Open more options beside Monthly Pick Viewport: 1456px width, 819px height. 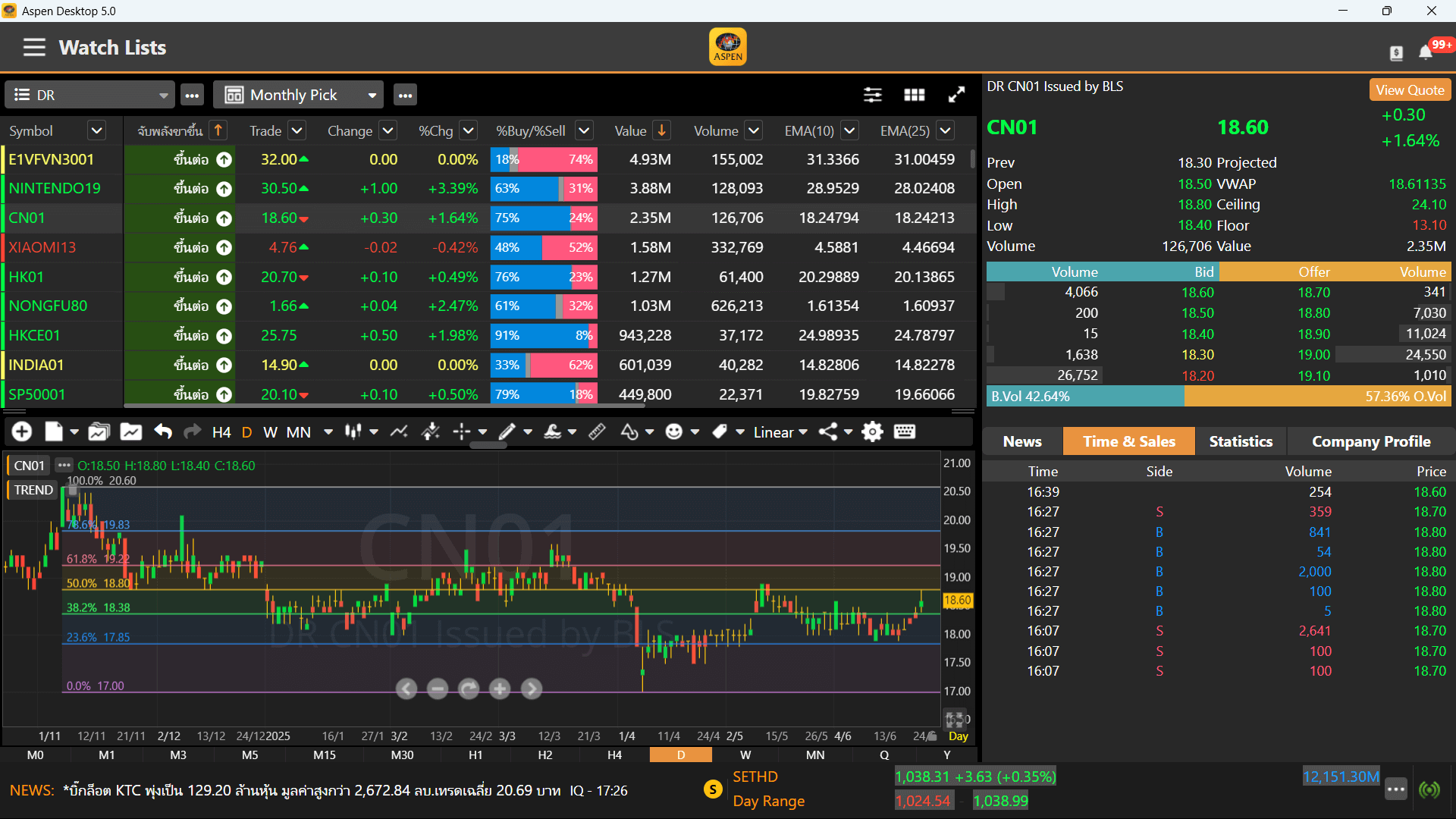coord(406,95)
